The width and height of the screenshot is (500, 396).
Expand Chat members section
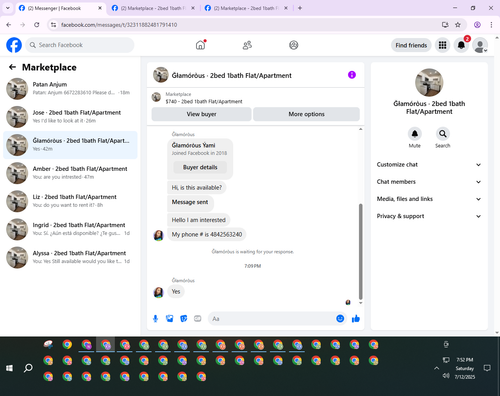[x=429, y=182]
